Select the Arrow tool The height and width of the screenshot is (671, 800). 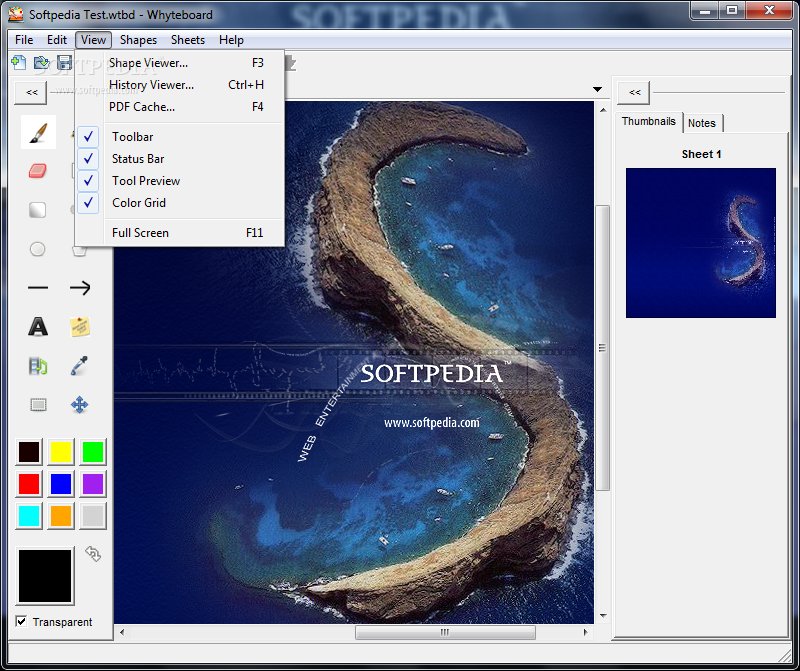pyautogui.click(x=80, y=288)
